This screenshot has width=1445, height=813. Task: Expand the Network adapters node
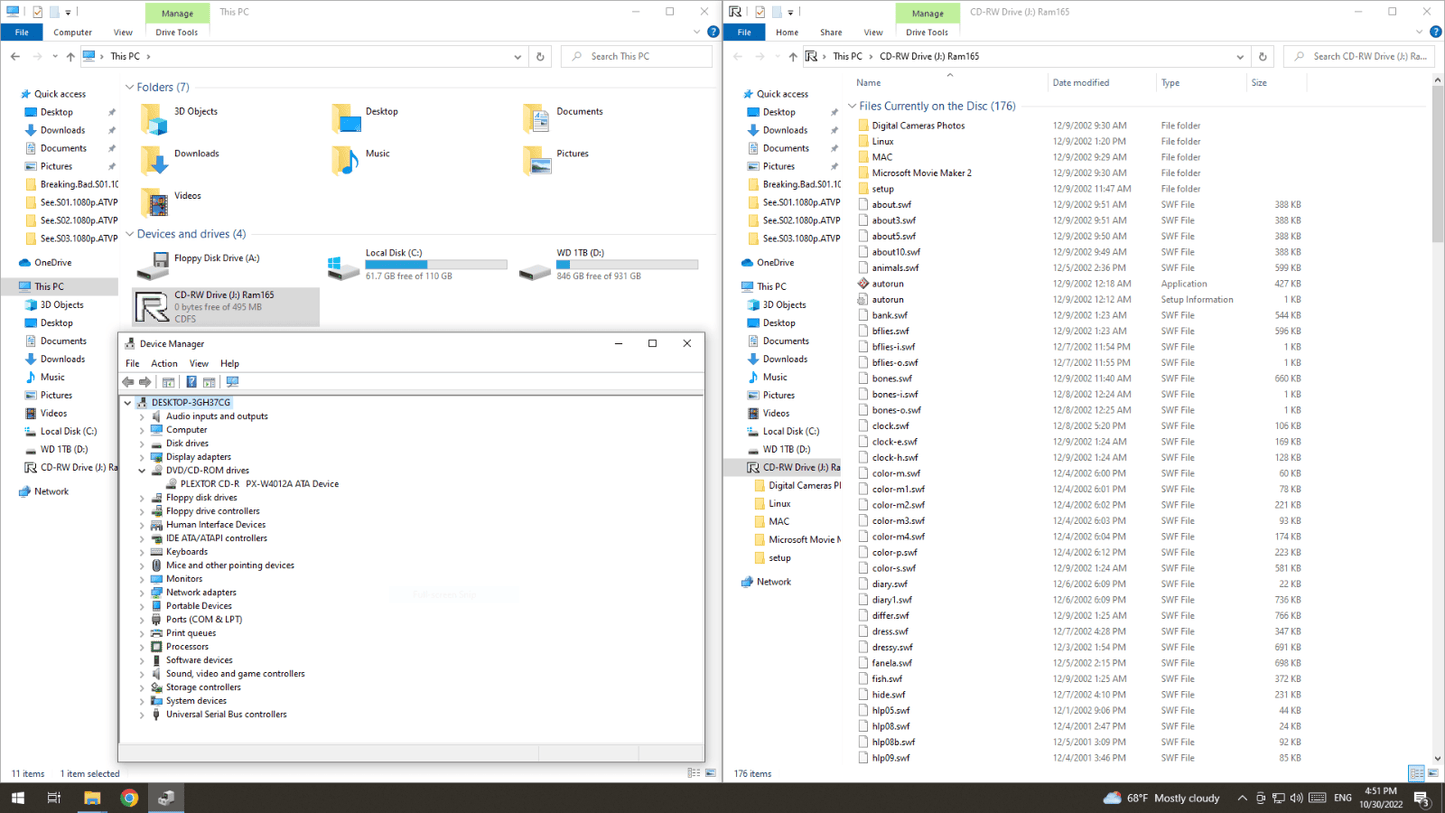pos(142,593)
